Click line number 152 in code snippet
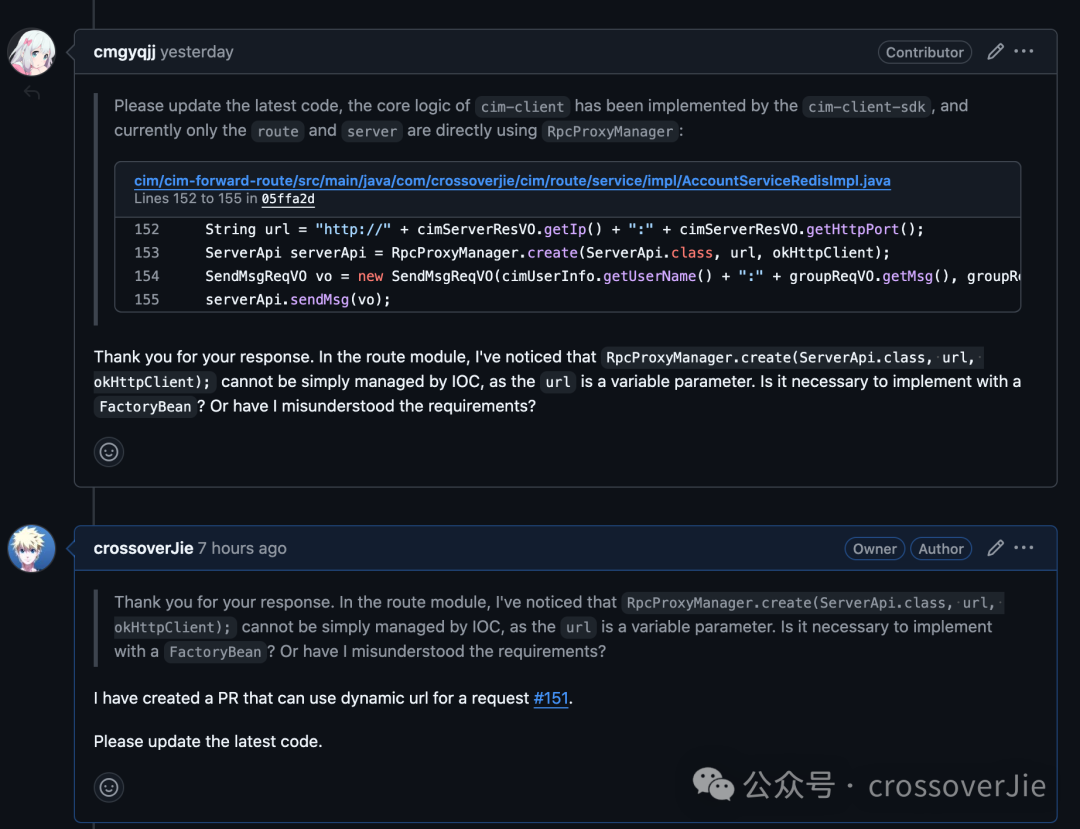 pos(147,229)
